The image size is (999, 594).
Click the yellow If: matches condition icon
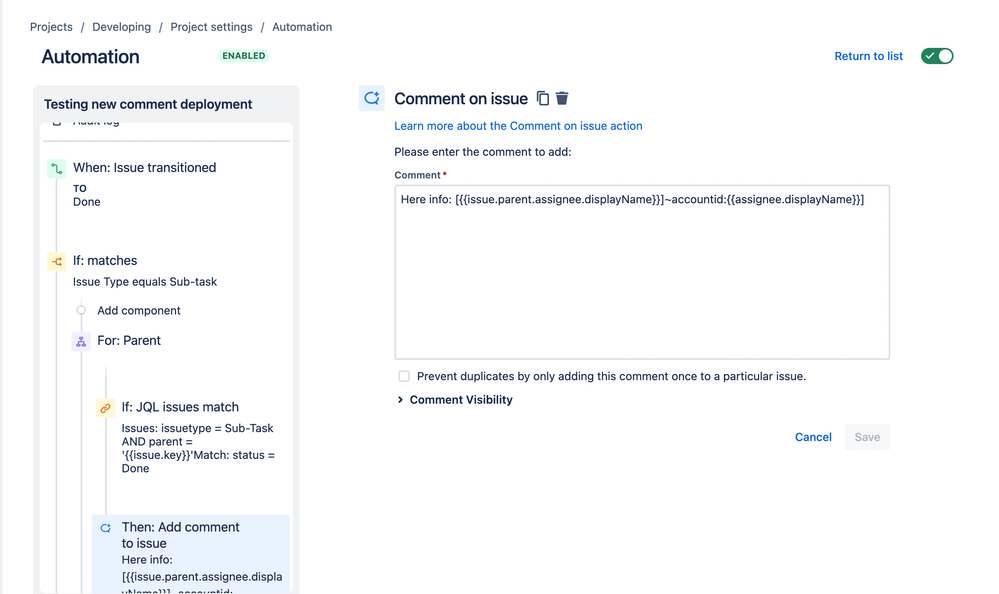pyautogui.click(x=55, y=260)
